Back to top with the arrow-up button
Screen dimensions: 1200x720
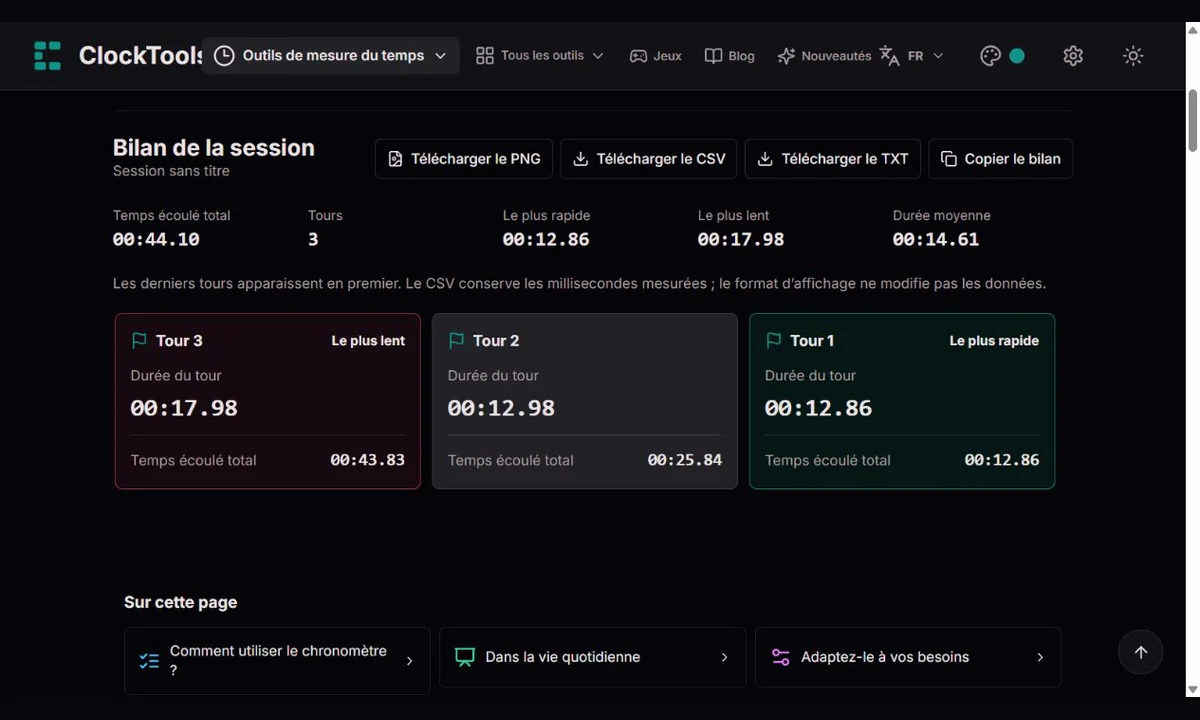[1141, 652]
